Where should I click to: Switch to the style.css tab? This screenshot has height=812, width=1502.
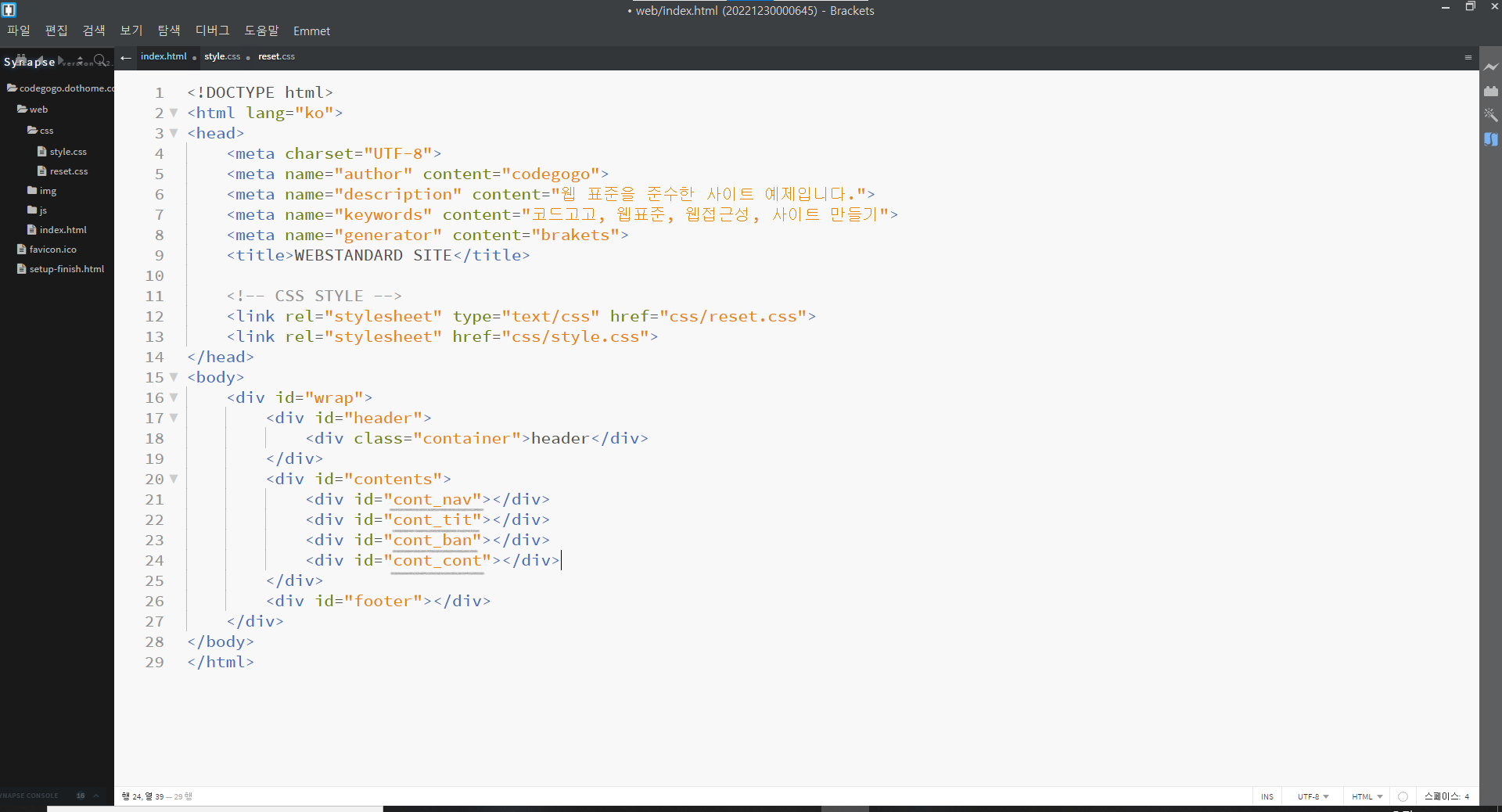coord(222,56)
